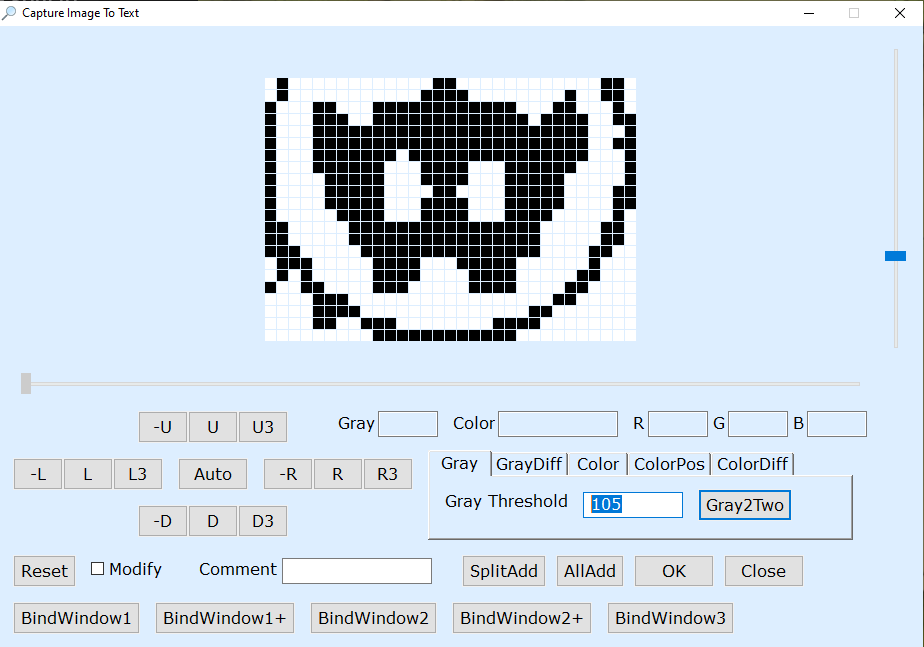The width and height of the screenshot is (924, 647).
Task: Open the GrayDiff tab
Action: (529, 464)
